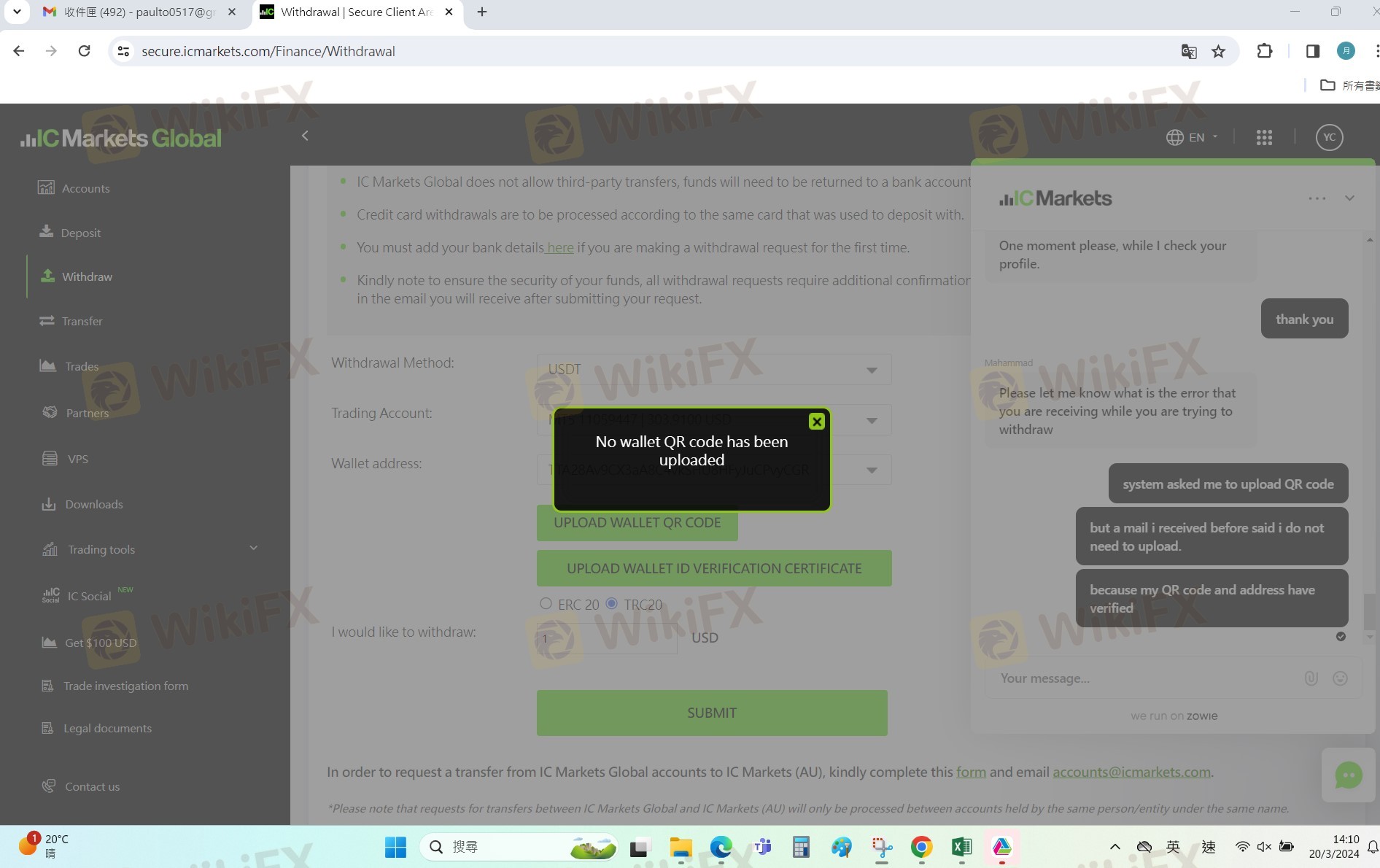Open the Withdrawal Method dropdown
The height and width of the screenshot is (868, 1380).
(x=714, y=369)
